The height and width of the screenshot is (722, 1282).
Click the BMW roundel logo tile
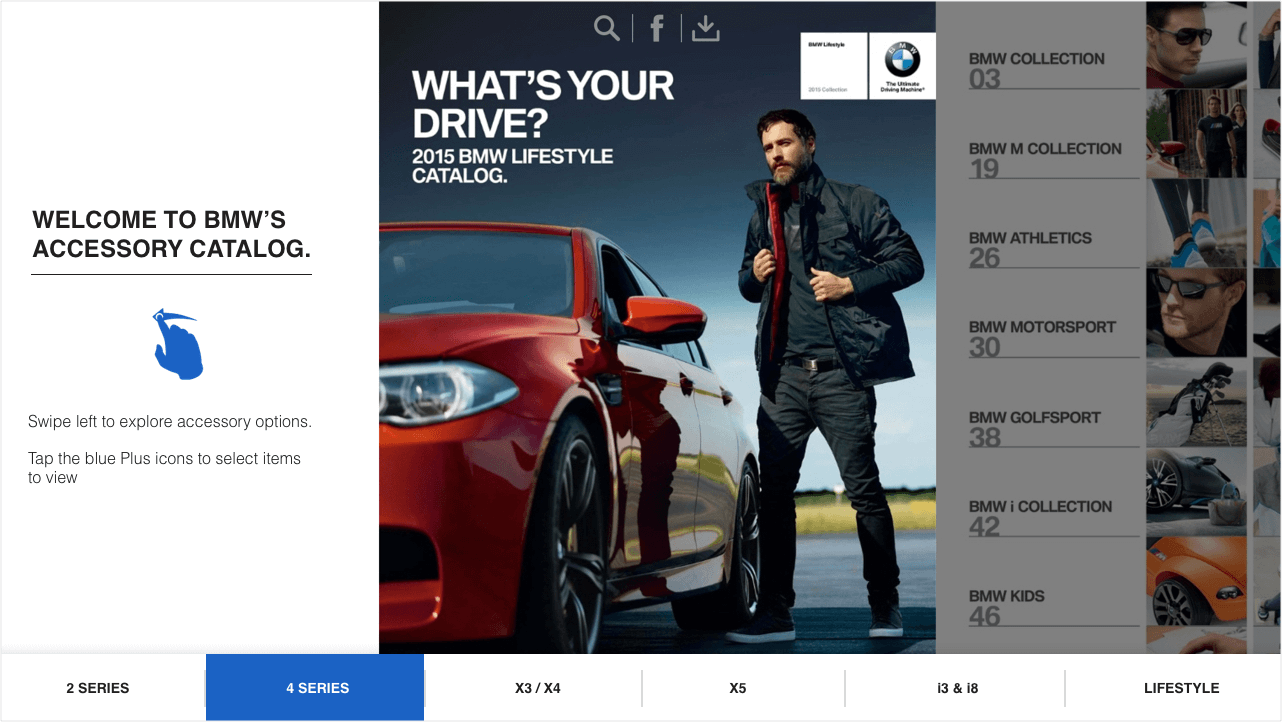click(x=902, y=66)
